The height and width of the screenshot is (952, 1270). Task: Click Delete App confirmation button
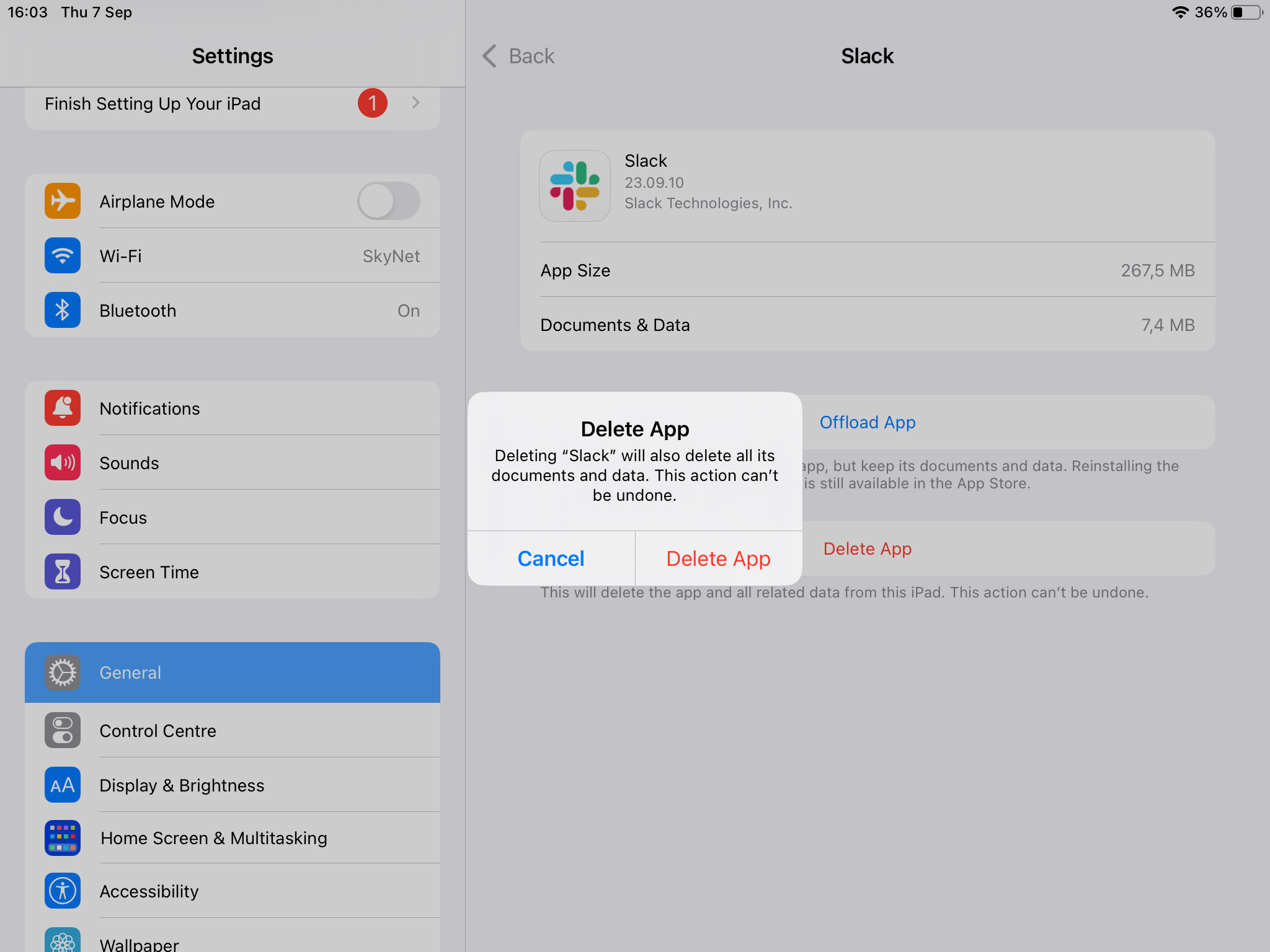coord(718,557)
